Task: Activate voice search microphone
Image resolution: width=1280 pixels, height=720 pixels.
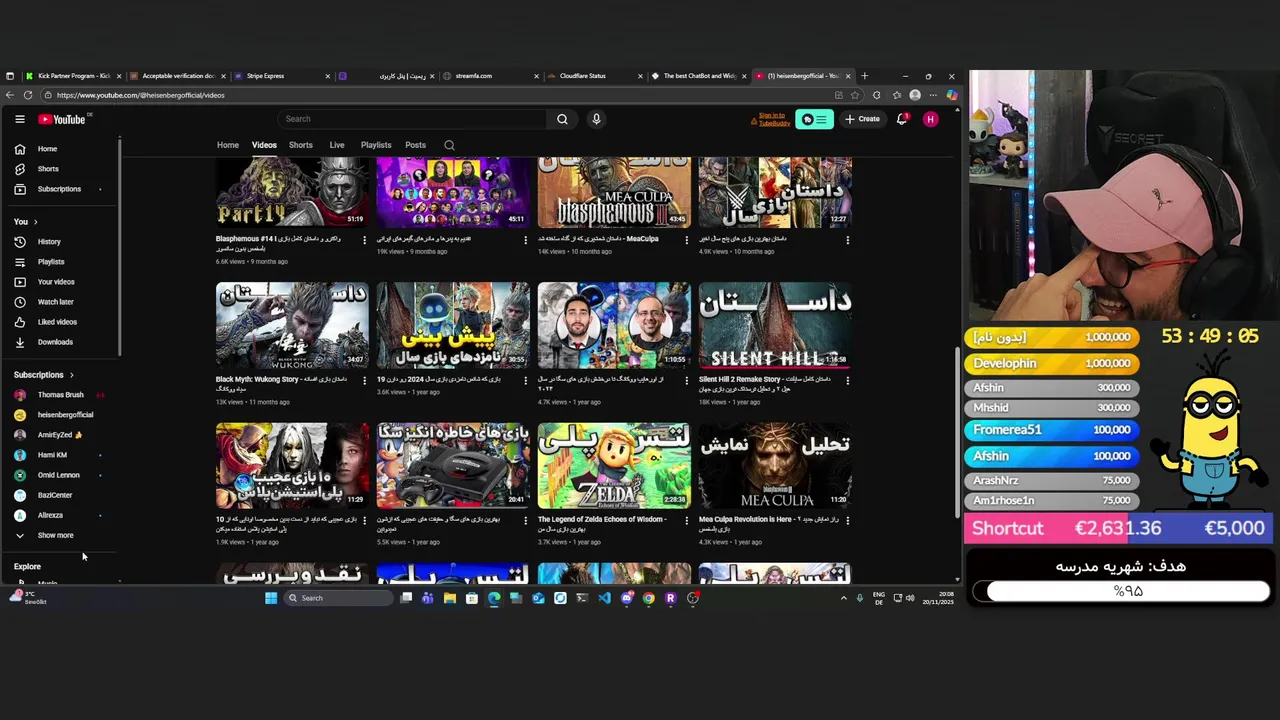Action: (x=596, y=119)
